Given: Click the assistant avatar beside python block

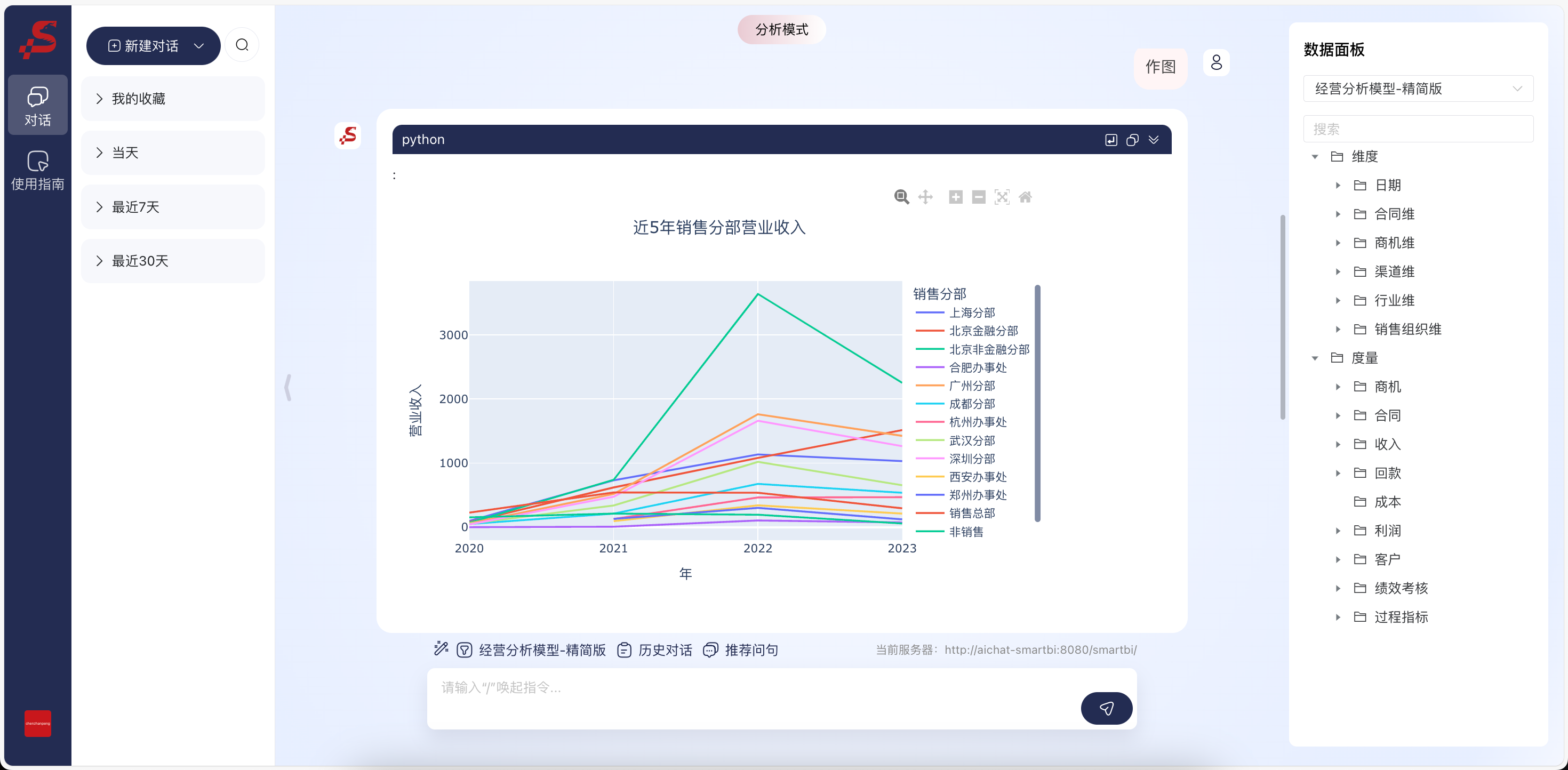Looking at the screenshot, I should pos(348,136).
